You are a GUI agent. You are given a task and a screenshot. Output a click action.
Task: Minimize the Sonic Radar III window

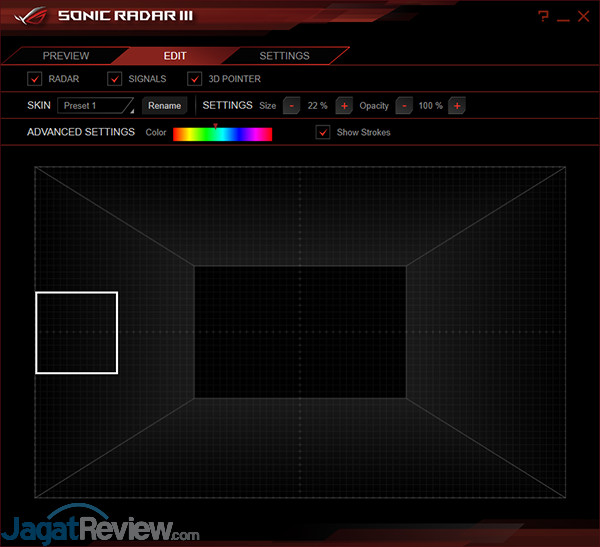563,20
